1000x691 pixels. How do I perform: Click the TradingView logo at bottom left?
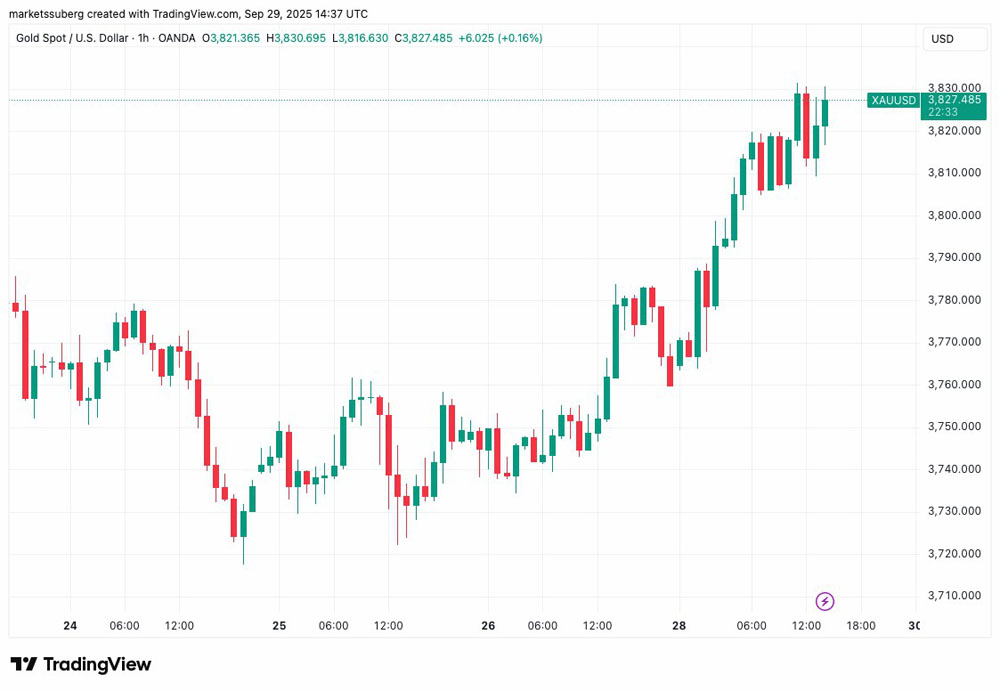(x=81, y=664)
